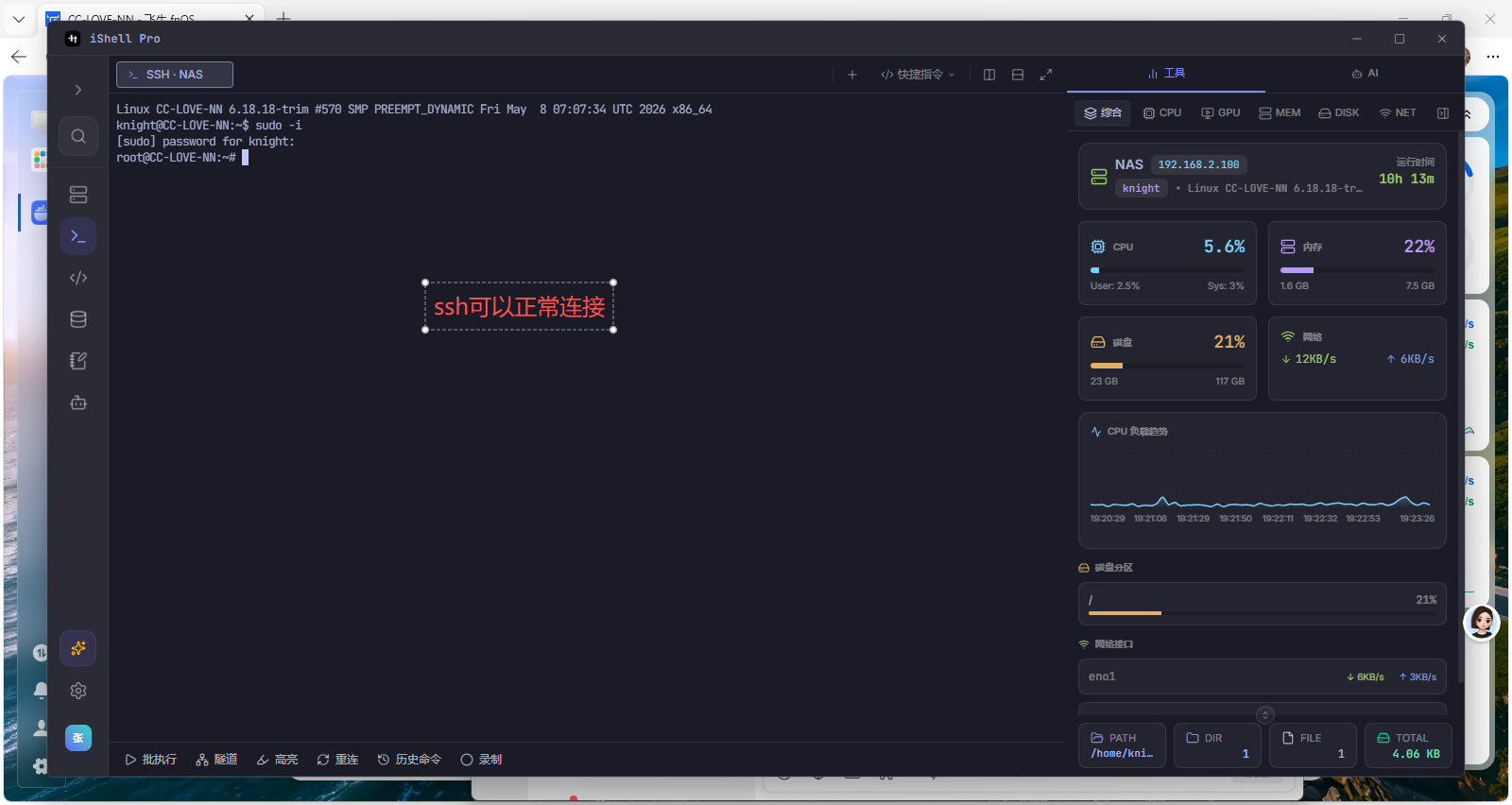
Task: Open the database sidebar icon
Action: [x=78, y=319]
